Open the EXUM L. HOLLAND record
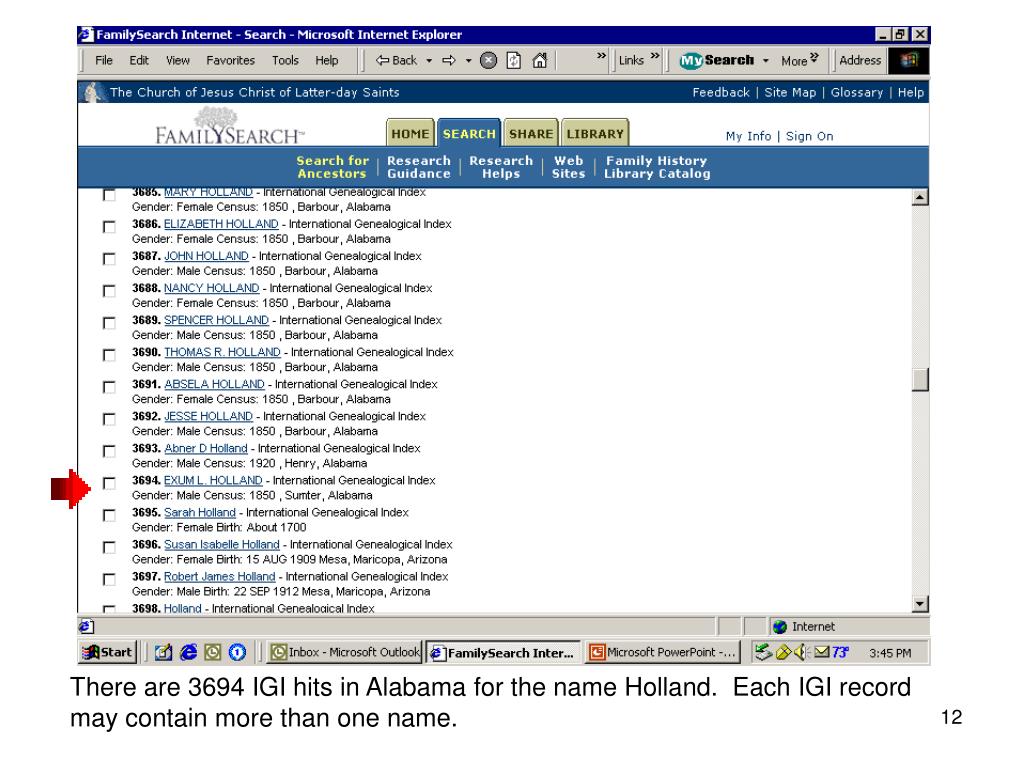Viewport: 1024px width, 768px height. point(213,481)
